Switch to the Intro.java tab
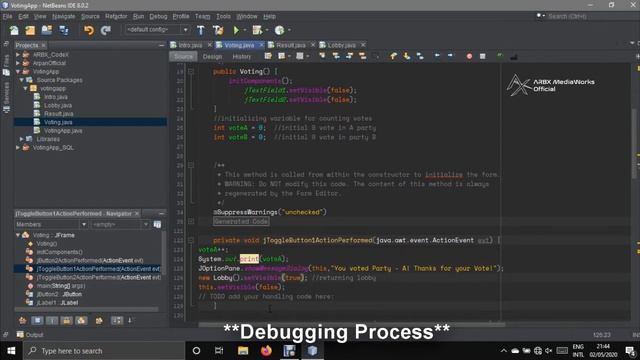 click(190, 45)
